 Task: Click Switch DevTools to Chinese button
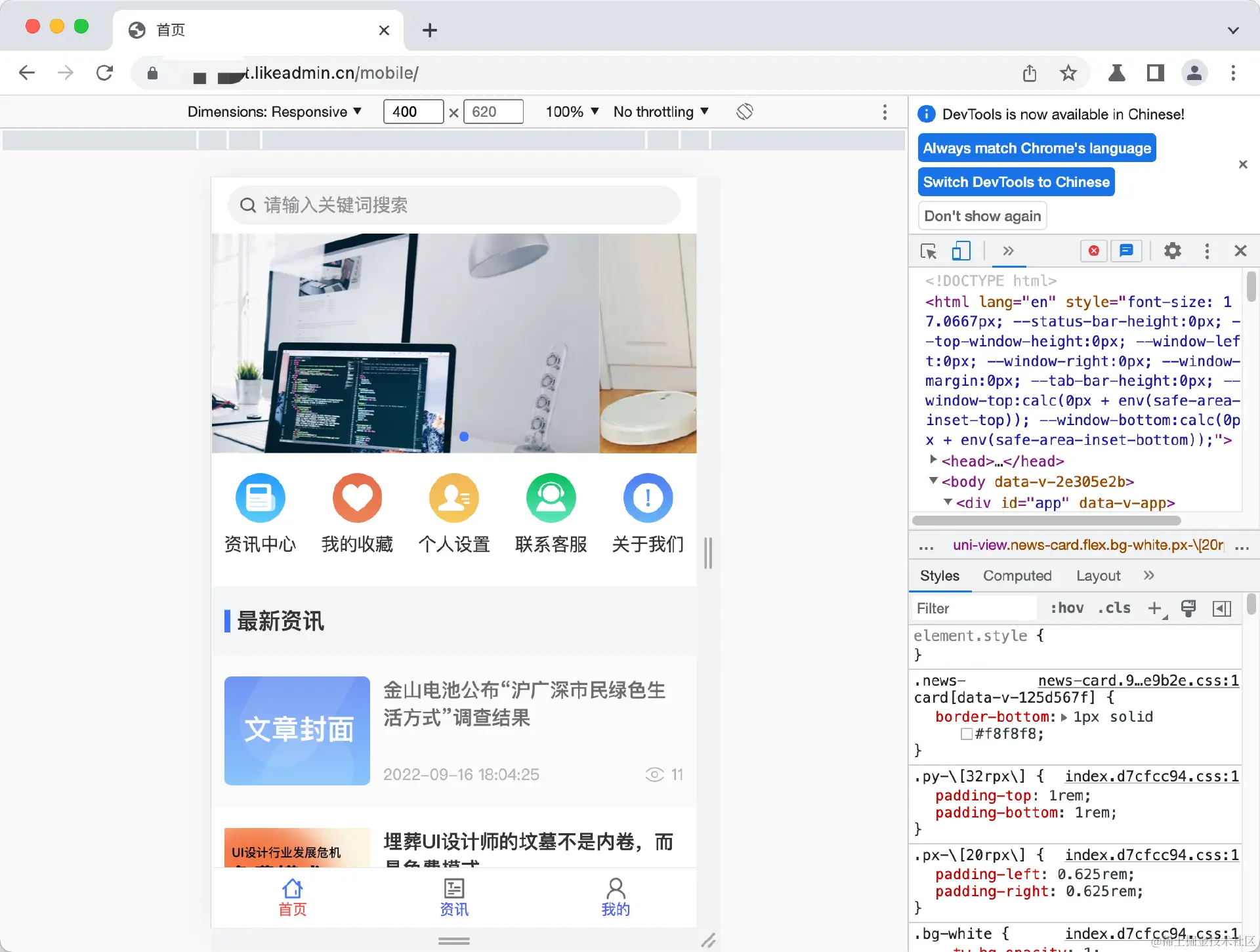[1016, 182]
